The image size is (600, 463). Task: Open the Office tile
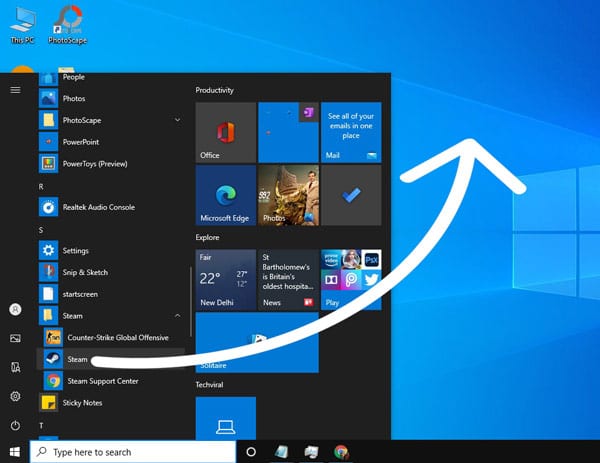pos(226,132)
